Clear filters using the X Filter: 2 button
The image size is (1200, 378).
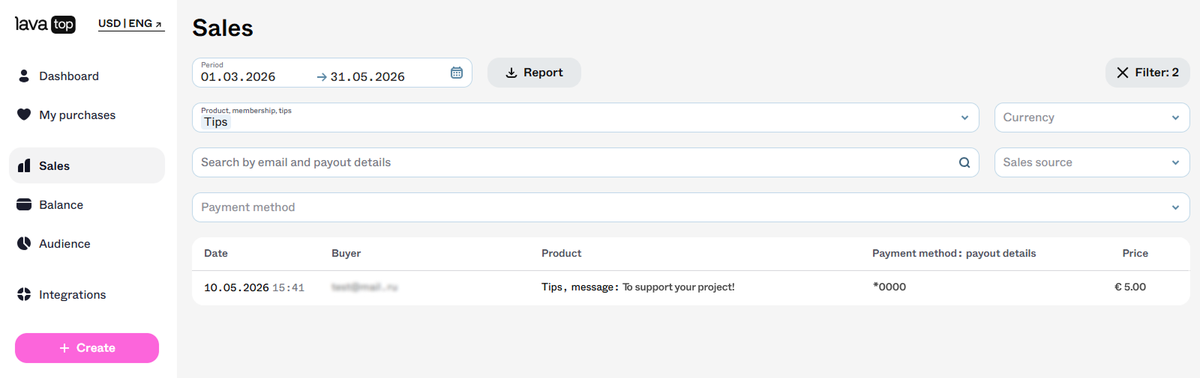click(1147, 72)
